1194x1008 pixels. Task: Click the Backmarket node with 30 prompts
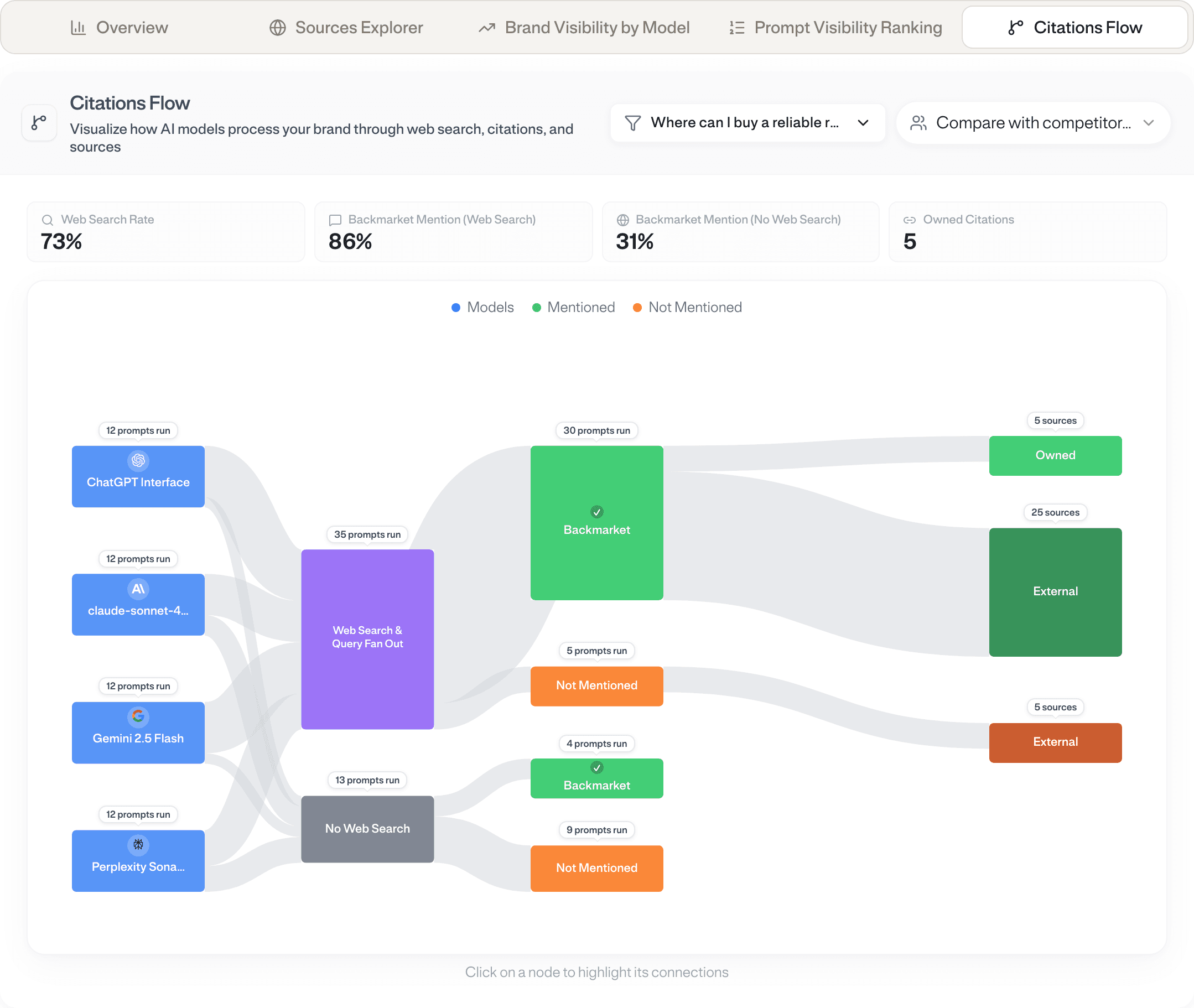(x=596, y=523)
